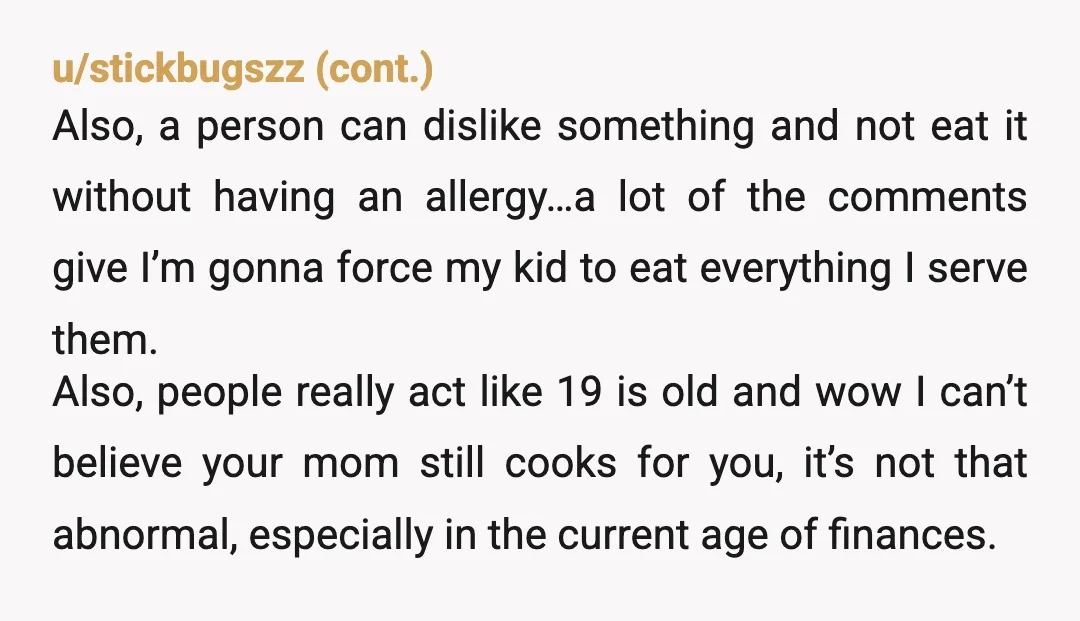
Task: Click the word "cooks" in the comment
Action: point(561,462)
